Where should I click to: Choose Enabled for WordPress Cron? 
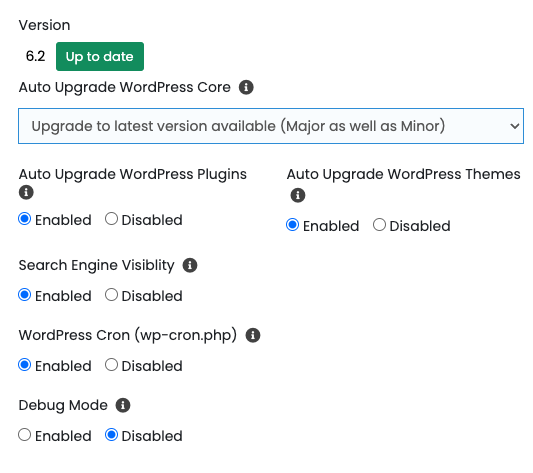(24, 365)
